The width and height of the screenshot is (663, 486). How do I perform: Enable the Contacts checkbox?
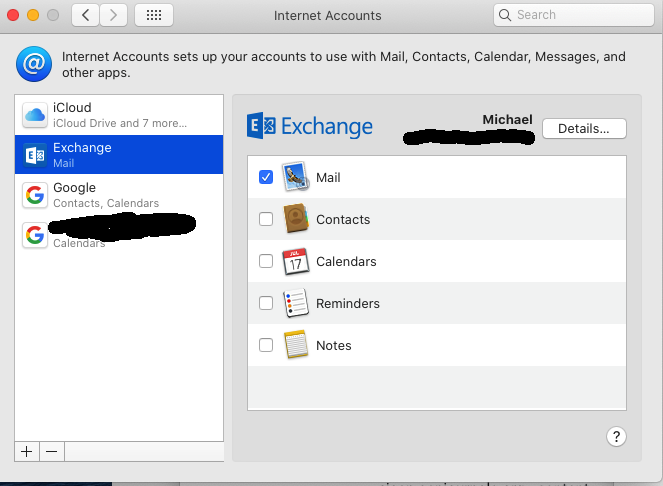tap(266, 219)
